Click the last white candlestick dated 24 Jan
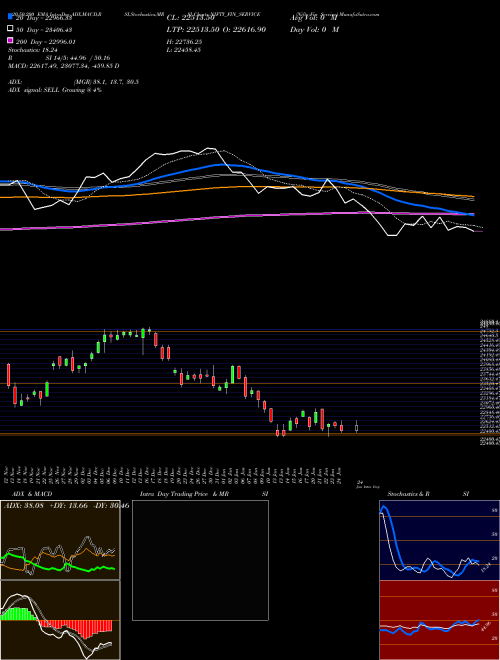500x660 pixels. (x=356, y=427)
